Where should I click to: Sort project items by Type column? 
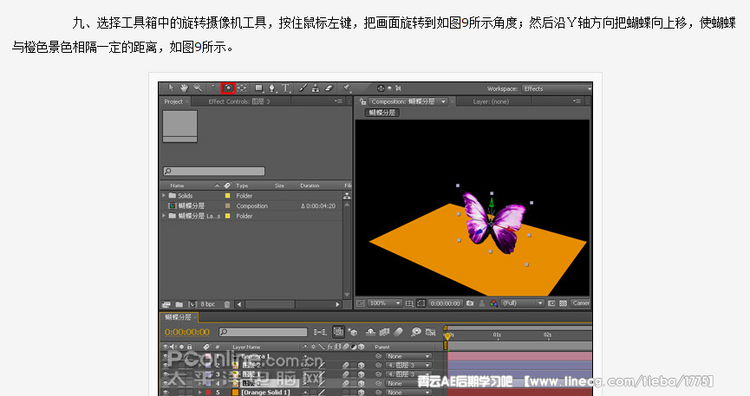242,185
